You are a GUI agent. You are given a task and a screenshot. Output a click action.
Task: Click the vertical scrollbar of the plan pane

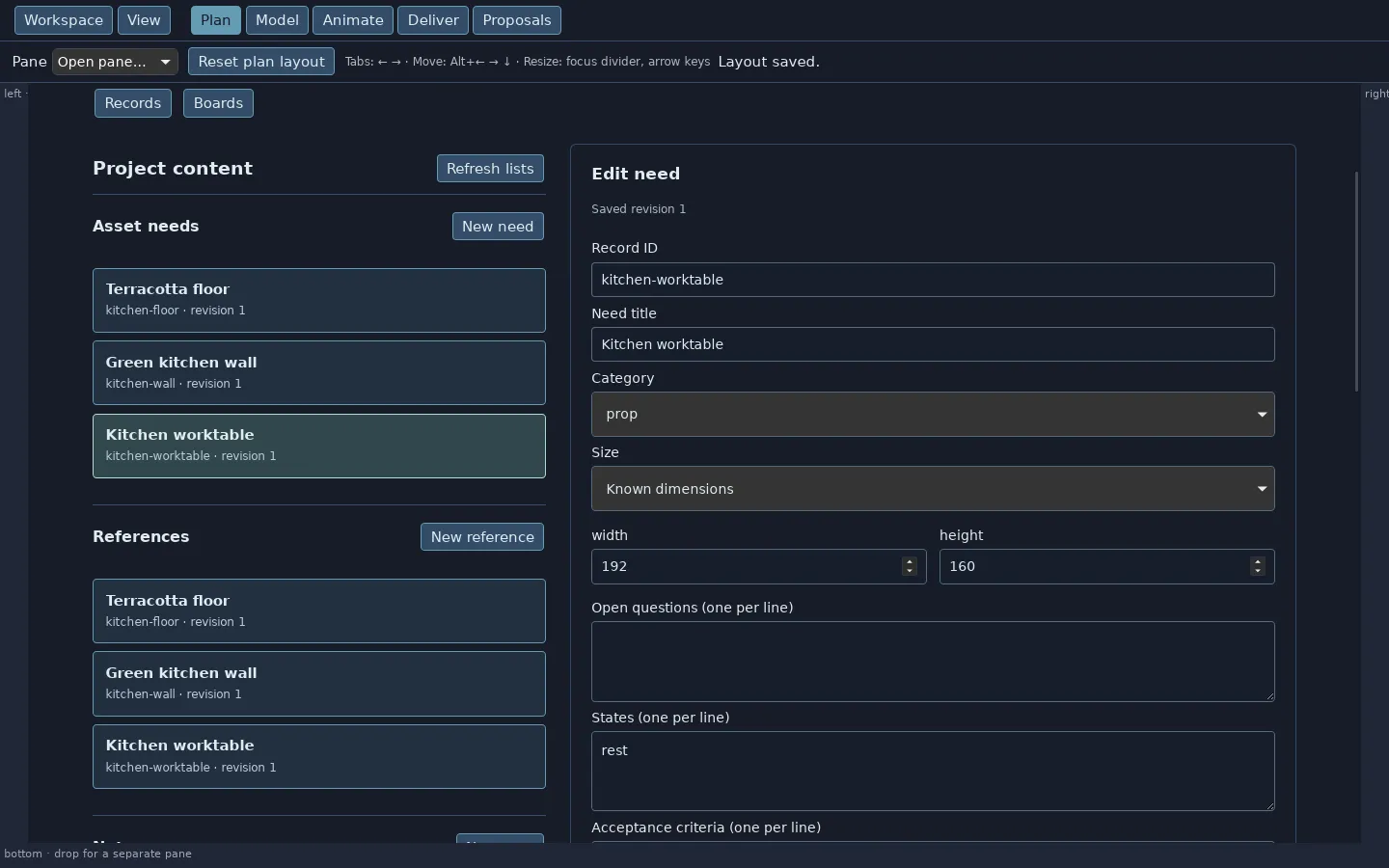point(1356,282)
